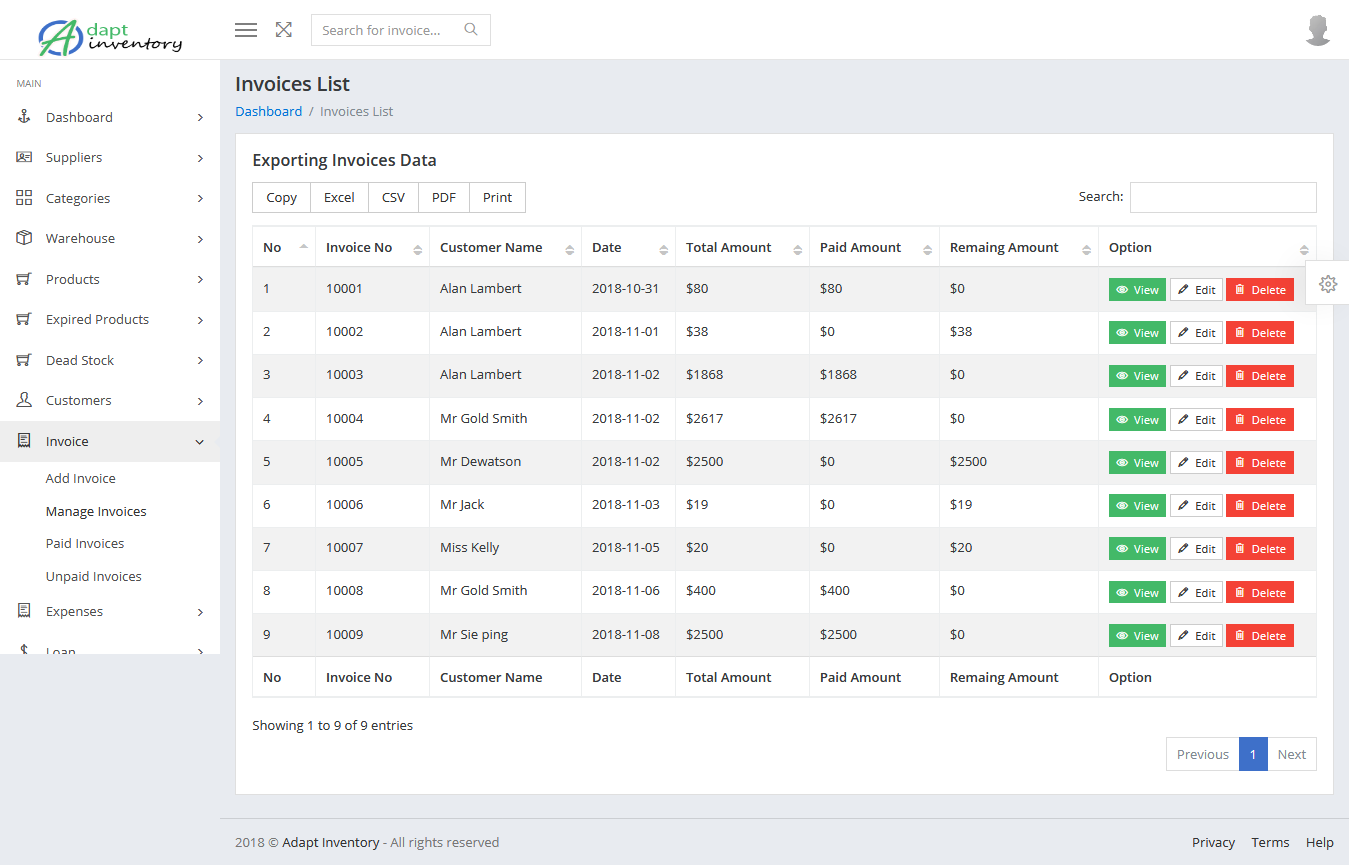The image size is (1349, 865).
Task: Click the hamburger menu icon
Action: (x=246, y=30)
